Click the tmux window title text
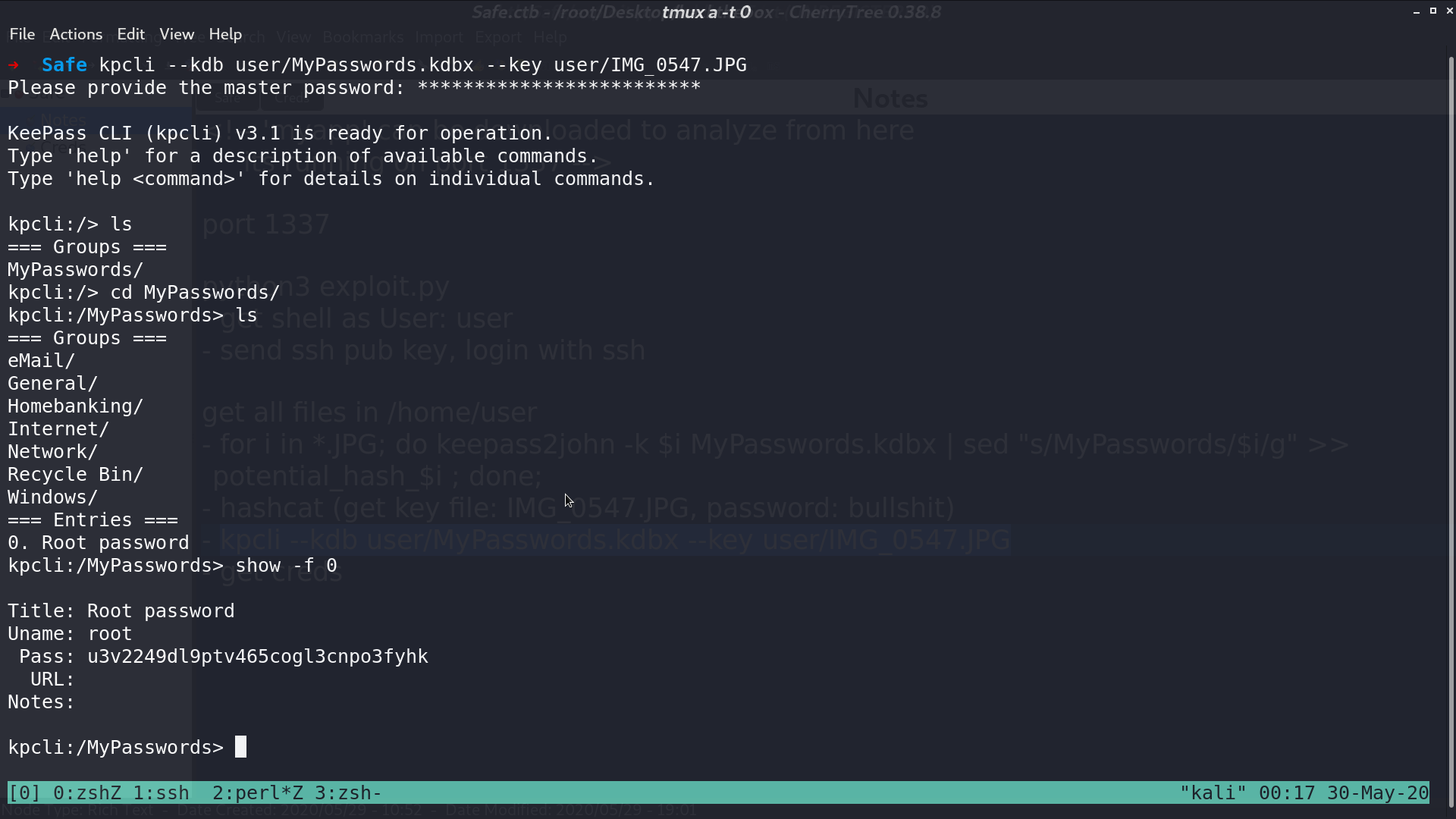Viewport: 1456px width, 819px height. 706,12
